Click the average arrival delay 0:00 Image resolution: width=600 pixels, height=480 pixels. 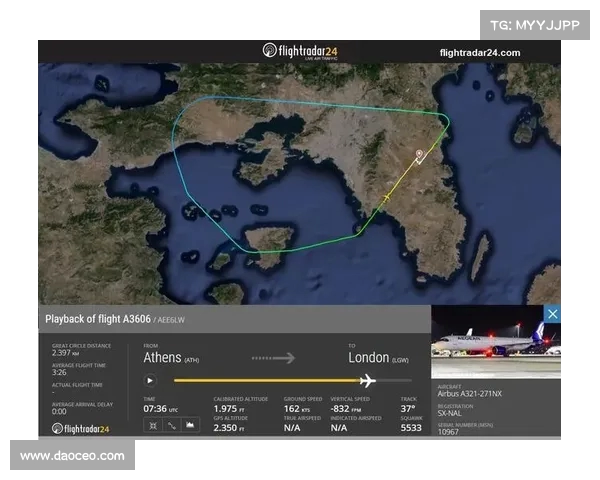tap(59, 411)
